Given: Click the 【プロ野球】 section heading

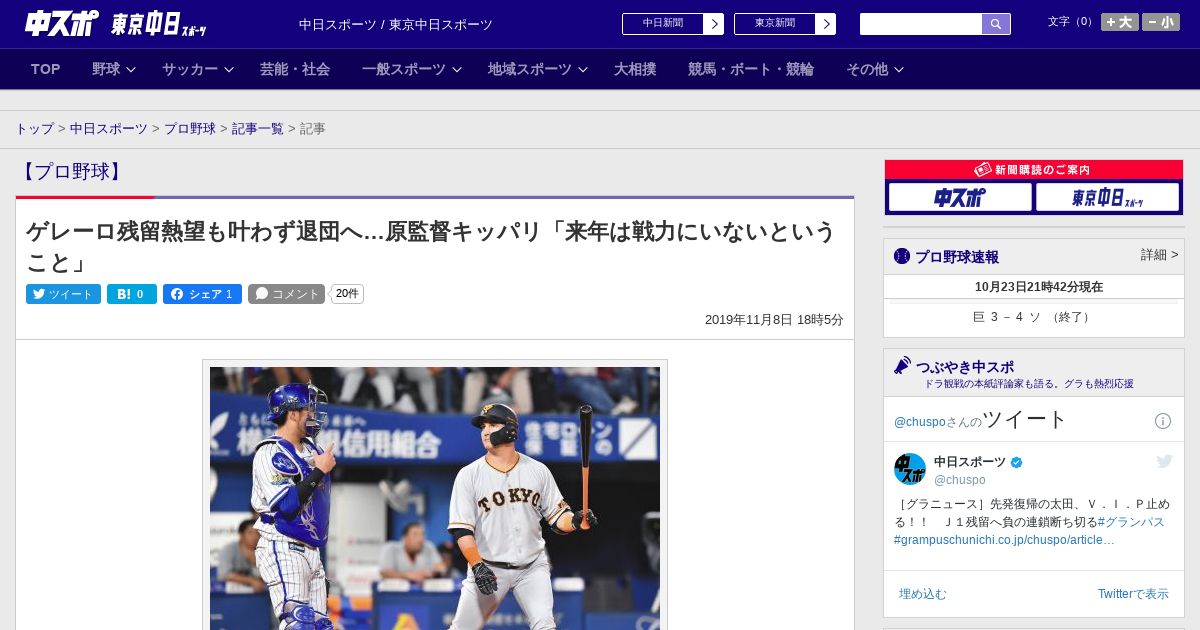Looking at the screenshot, I should pos(72,171).
